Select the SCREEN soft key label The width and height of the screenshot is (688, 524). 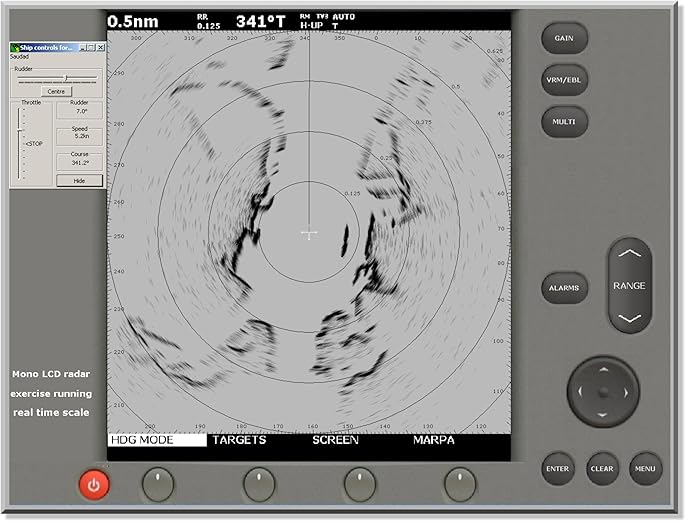pyautogui.click(x=336, y=440)
